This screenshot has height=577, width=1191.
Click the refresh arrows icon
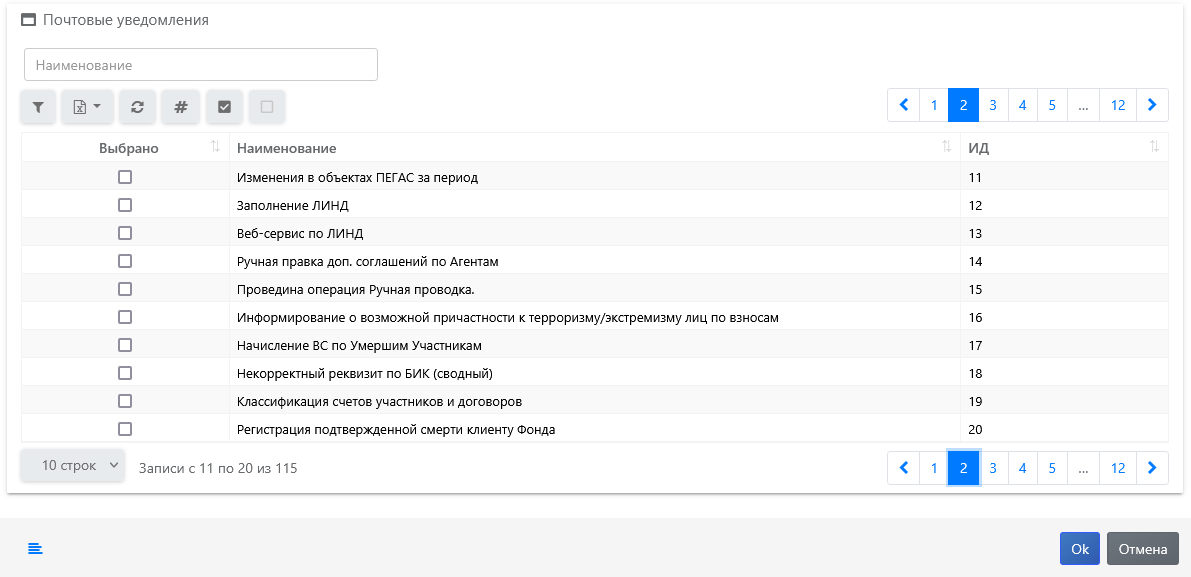[x=137, y=107]
